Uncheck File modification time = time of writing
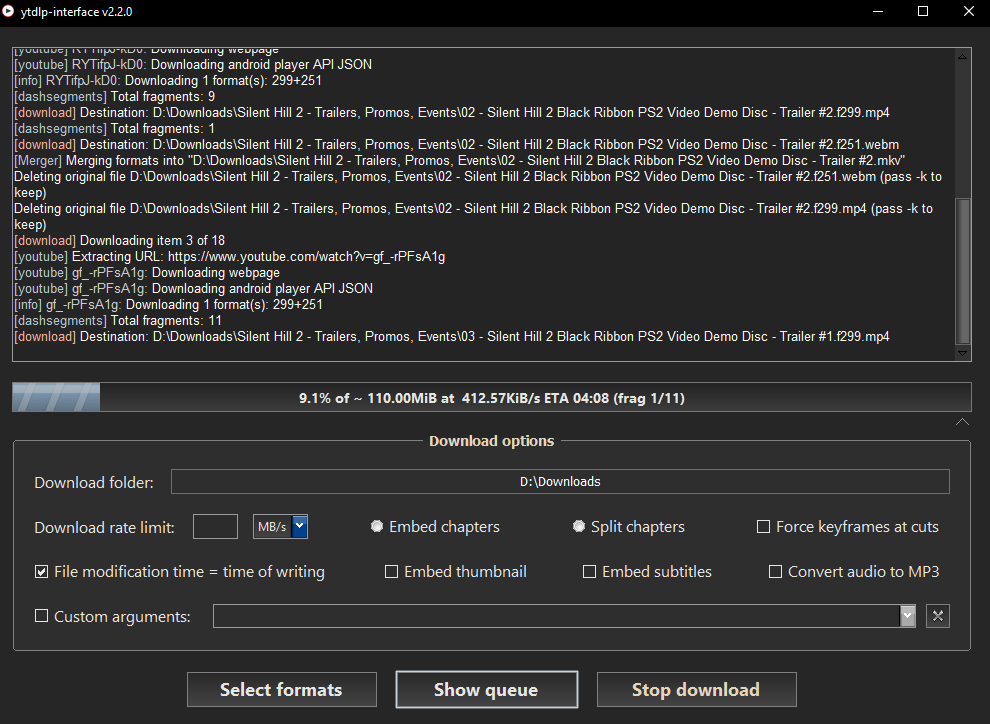The height and width of the screenshot is (724, 990). pos(41,571)
